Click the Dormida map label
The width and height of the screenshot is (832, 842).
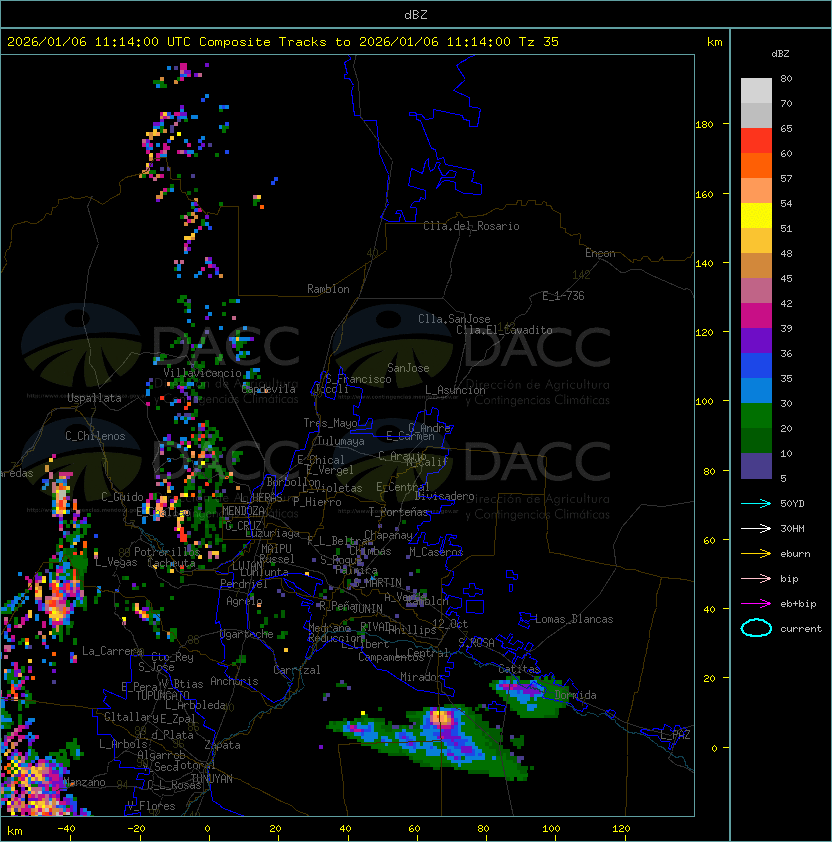pos(575,695)
